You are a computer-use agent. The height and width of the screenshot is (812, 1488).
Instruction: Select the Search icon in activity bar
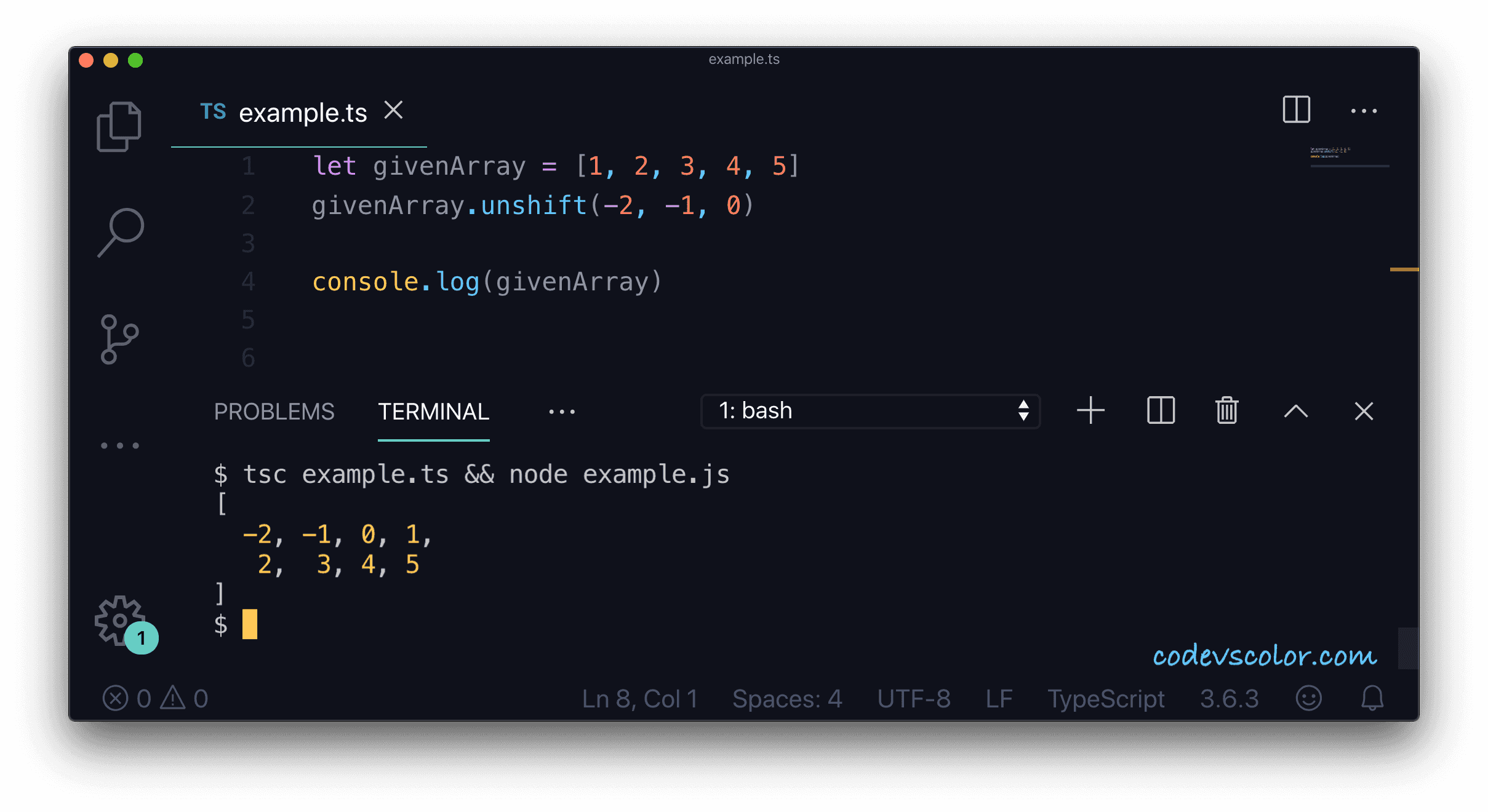pos(120,231)
